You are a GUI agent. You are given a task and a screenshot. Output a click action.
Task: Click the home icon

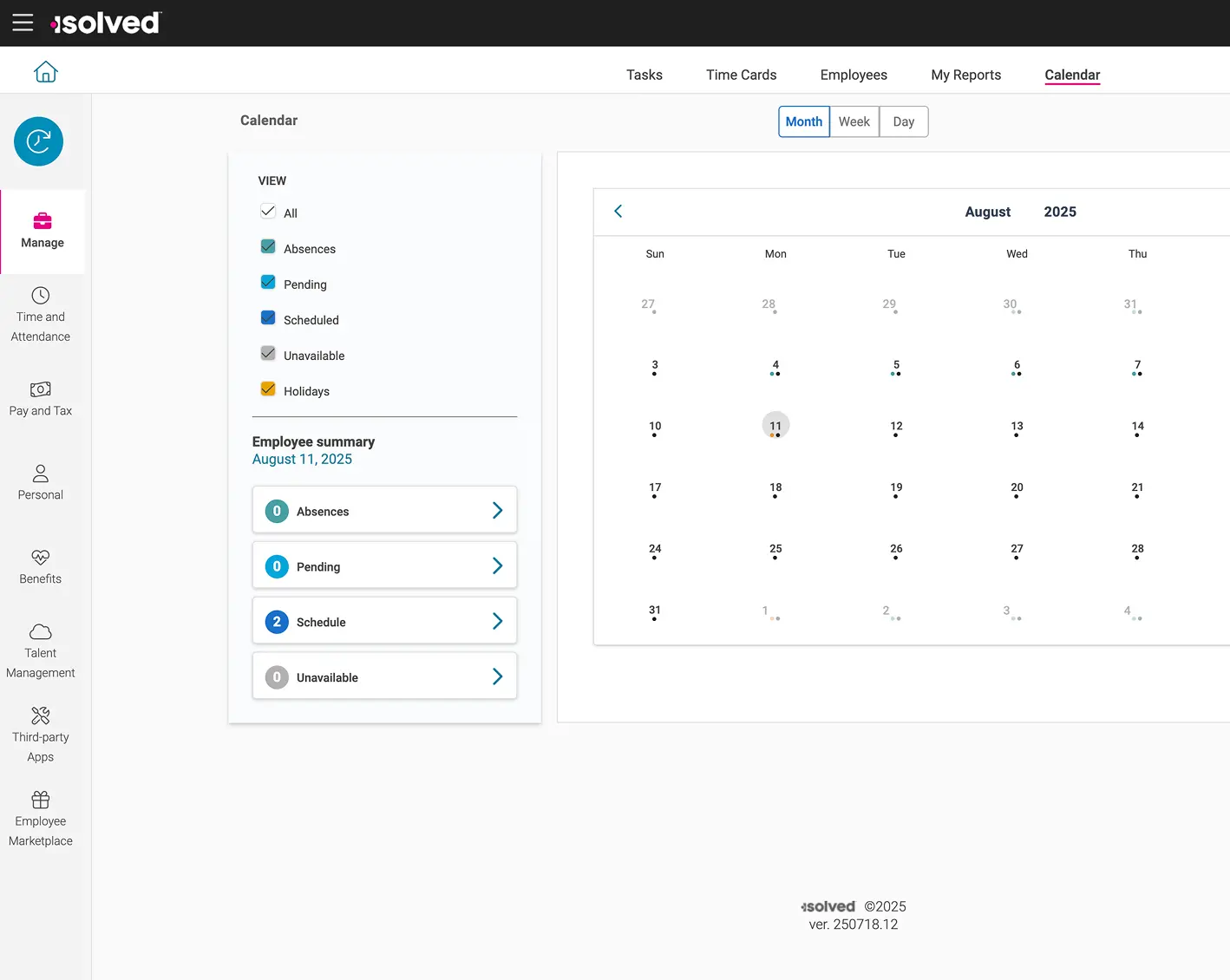click(45, 71)
